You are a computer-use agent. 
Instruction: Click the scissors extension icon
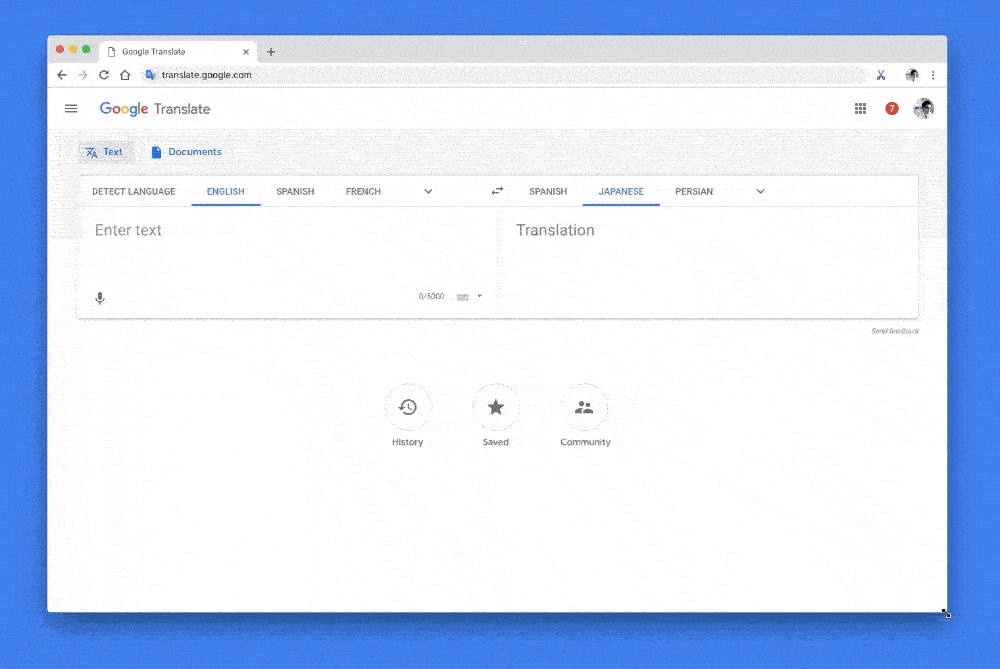(x=881, y=75)
